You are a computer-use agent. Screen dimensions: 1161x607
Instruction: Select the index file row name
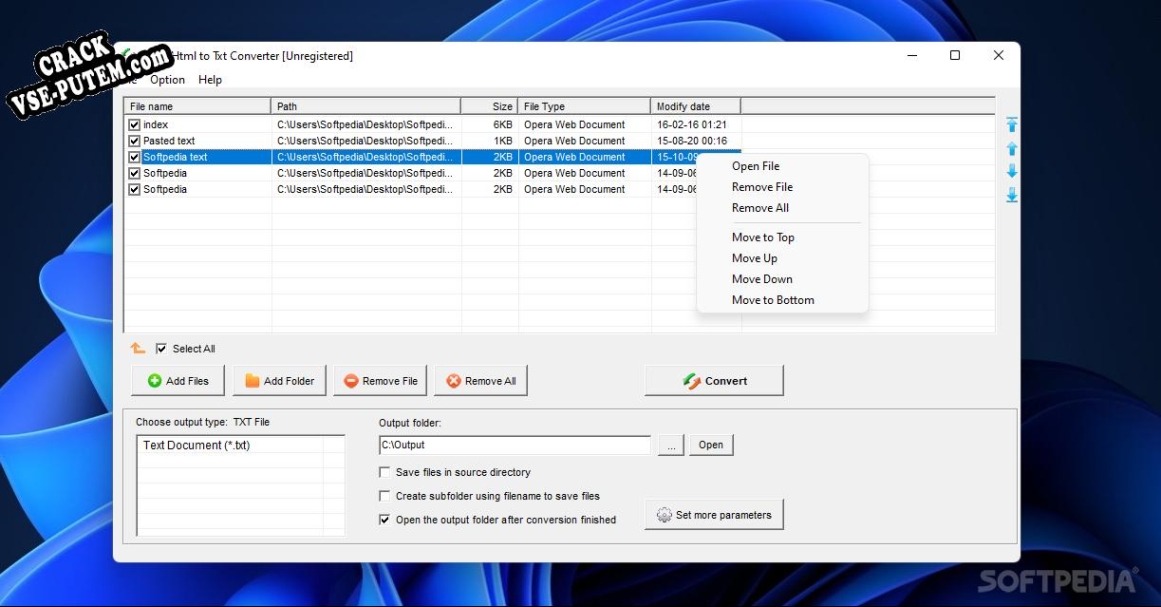point(155,124)
